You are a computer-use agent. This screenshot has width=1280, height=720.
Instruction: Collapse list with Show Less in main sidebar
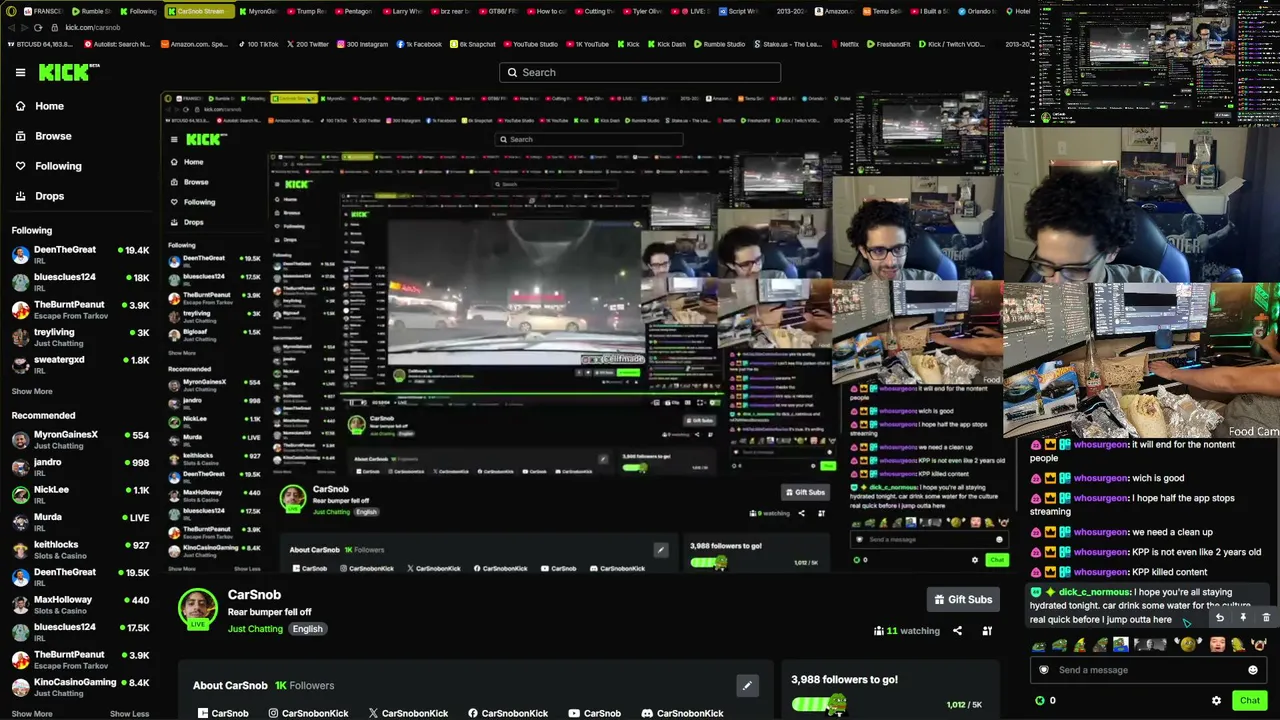coord(129,714)
